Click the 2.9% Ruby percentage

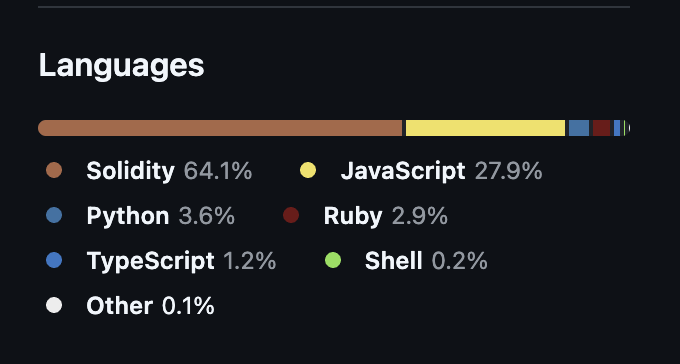420,216
